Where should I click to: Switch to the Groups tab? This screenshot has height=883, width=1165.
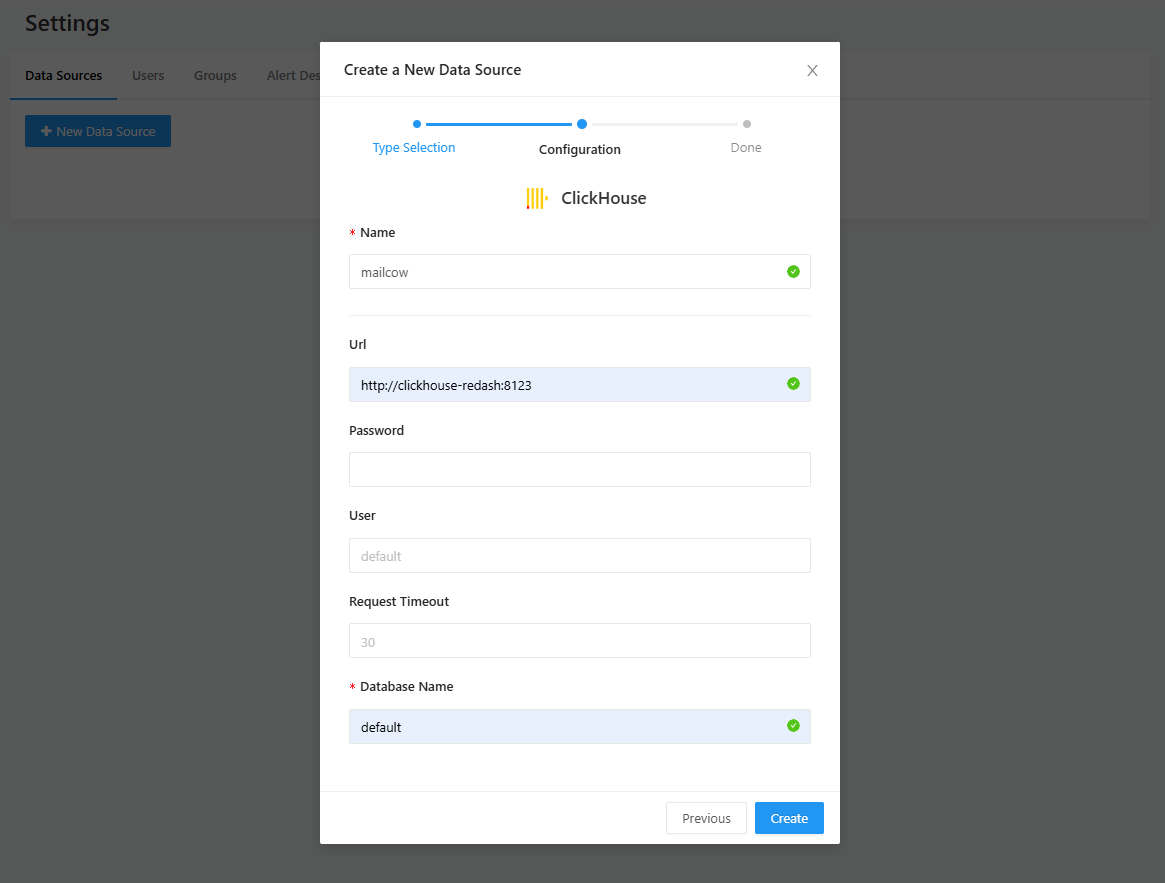pos(215,76)
